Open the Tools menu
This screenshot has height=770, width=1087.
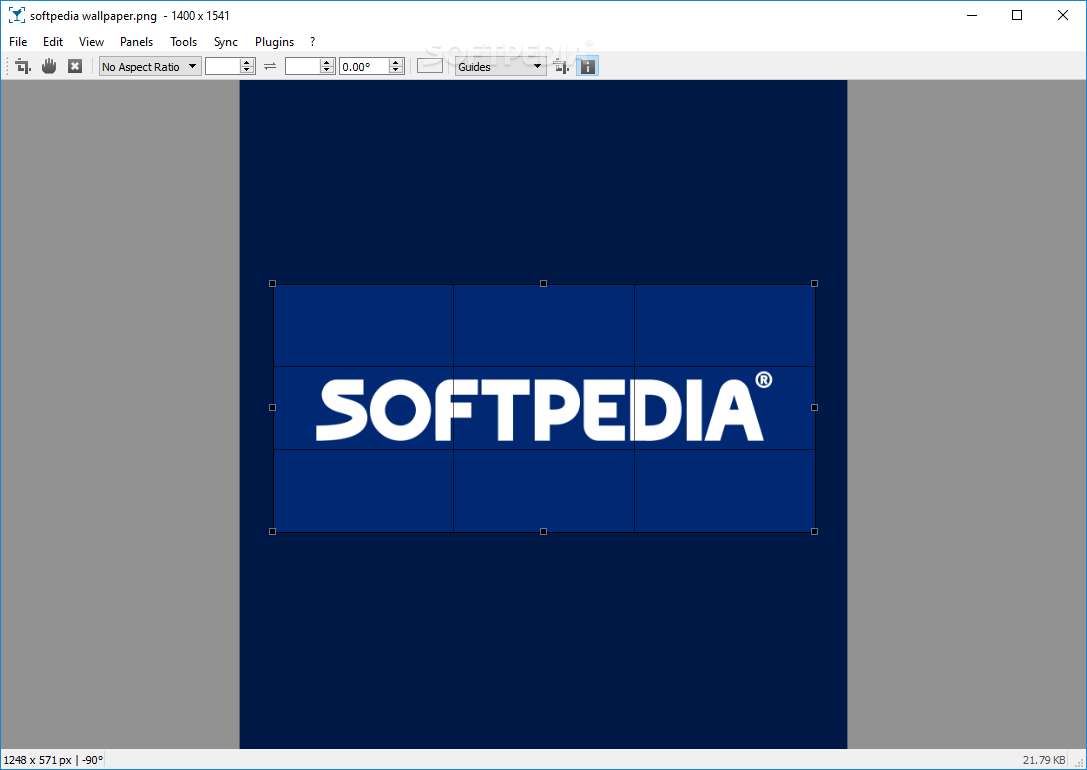184,42
